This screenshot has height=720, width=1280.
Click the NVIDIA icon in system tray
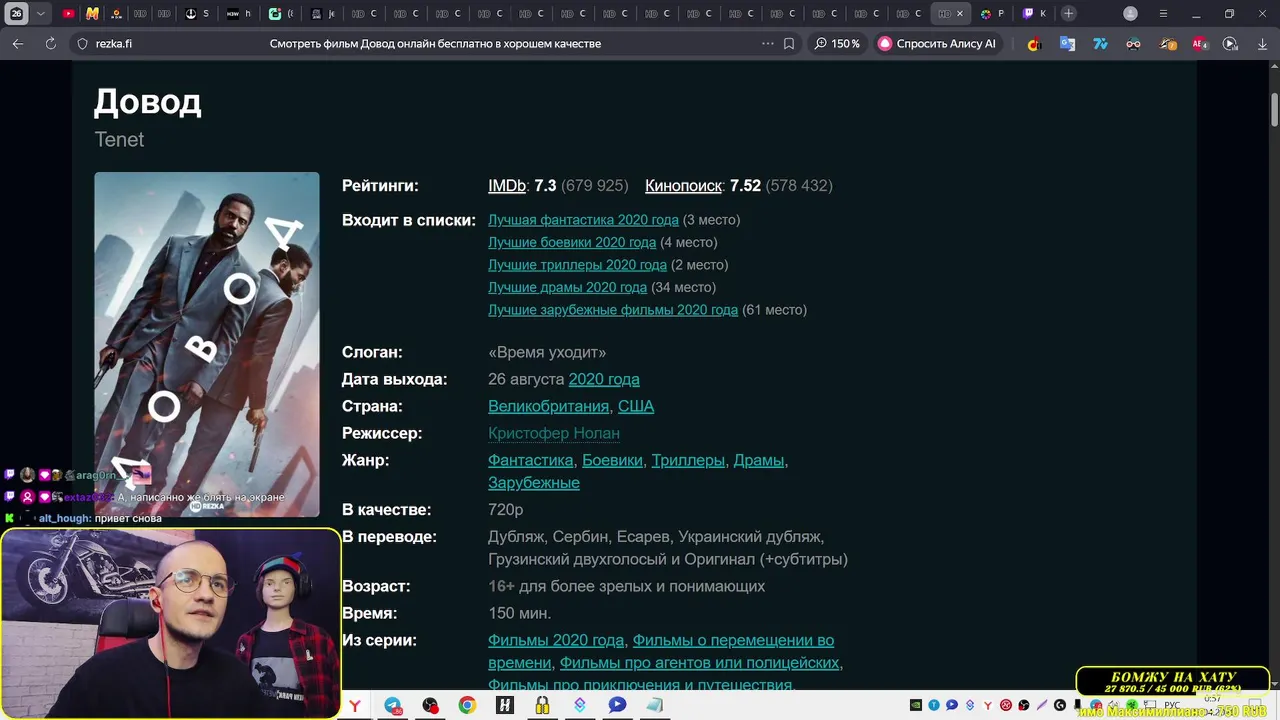(x=916, y=705)
